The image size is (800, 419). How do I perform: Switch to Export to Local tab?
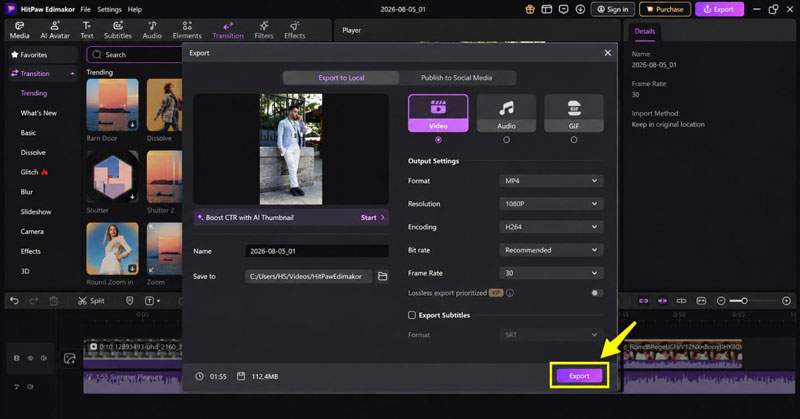[341, 78]
